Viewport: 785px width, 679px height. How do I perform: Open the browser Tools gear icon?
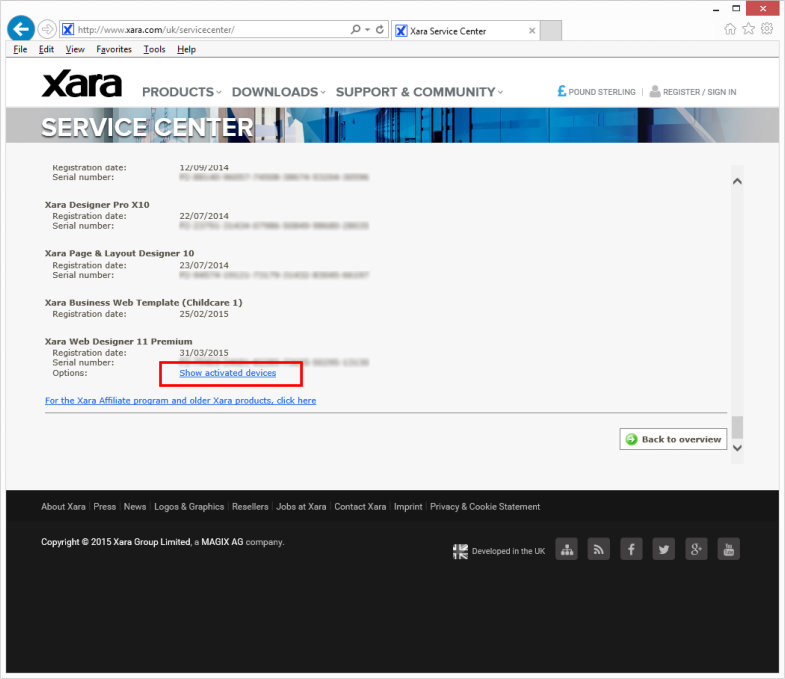pyautogui.click(x=767, y=29)
